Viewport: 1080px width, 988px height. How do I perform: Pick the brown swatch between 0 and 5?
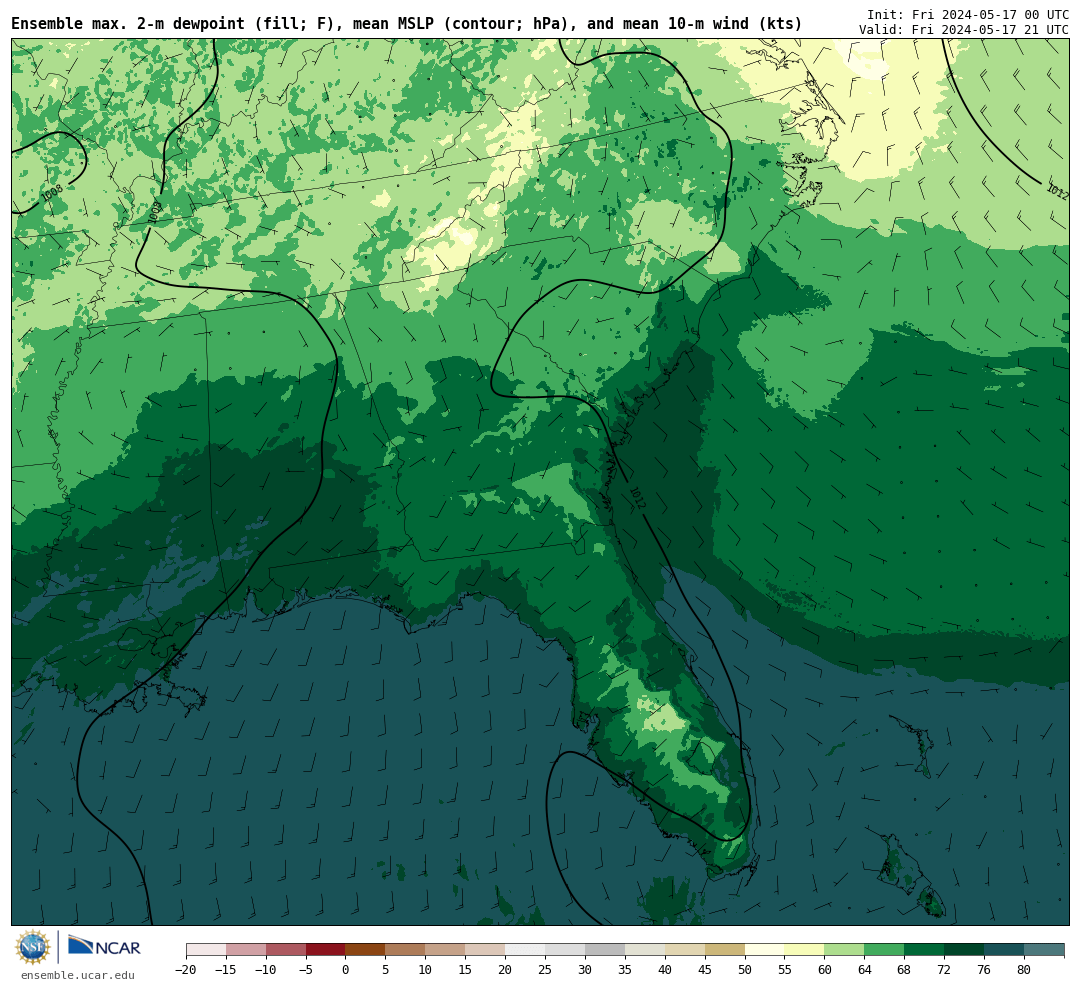tap(366, 950)
